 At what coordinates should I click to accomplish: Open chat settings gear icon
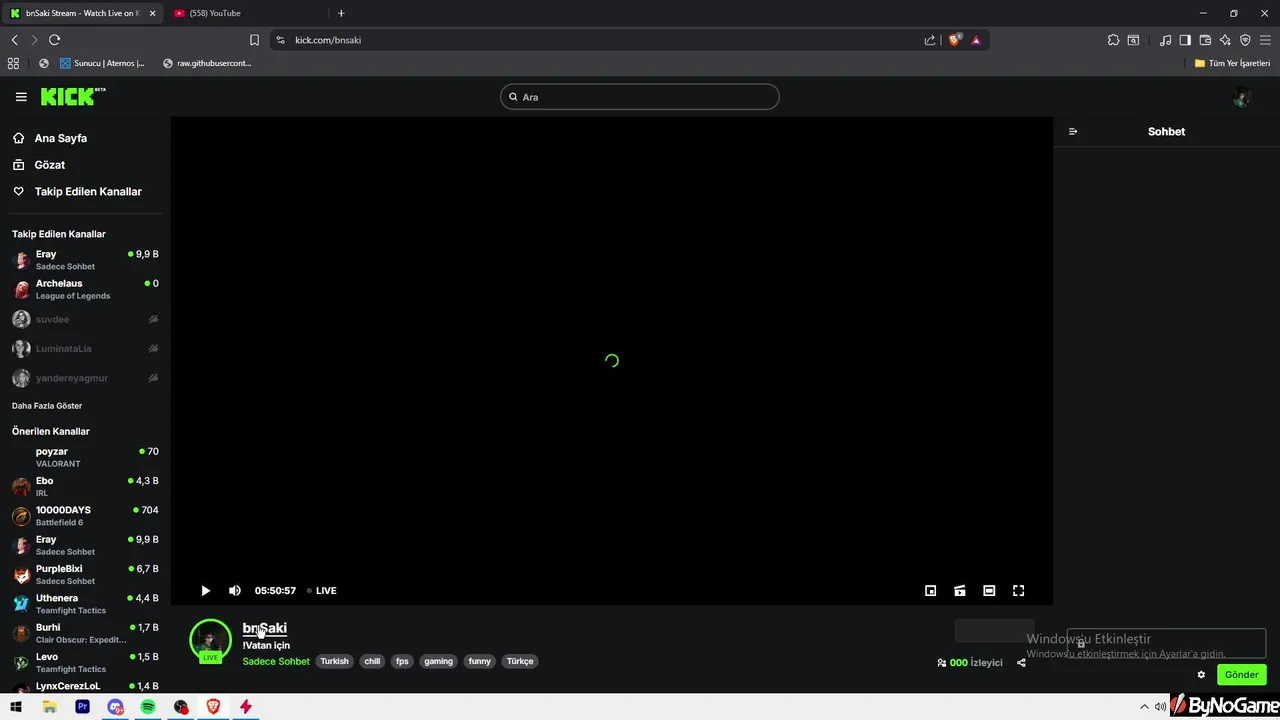1201,675
